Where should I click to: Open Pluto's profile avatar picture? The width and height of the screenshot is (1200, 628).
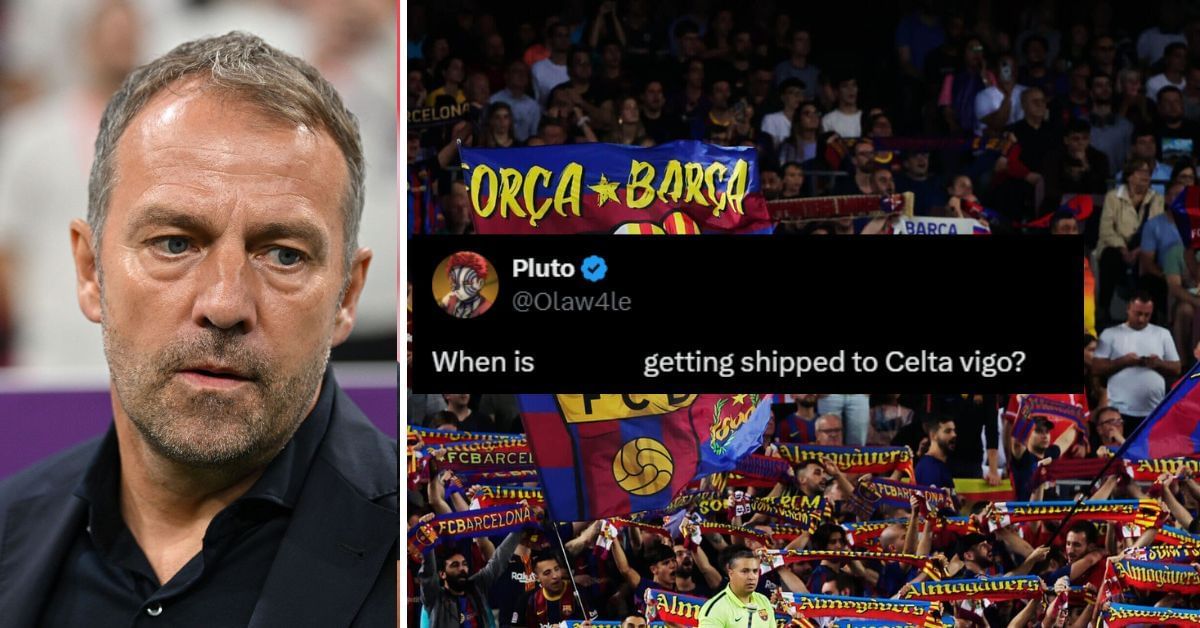[x=465, y=284]
